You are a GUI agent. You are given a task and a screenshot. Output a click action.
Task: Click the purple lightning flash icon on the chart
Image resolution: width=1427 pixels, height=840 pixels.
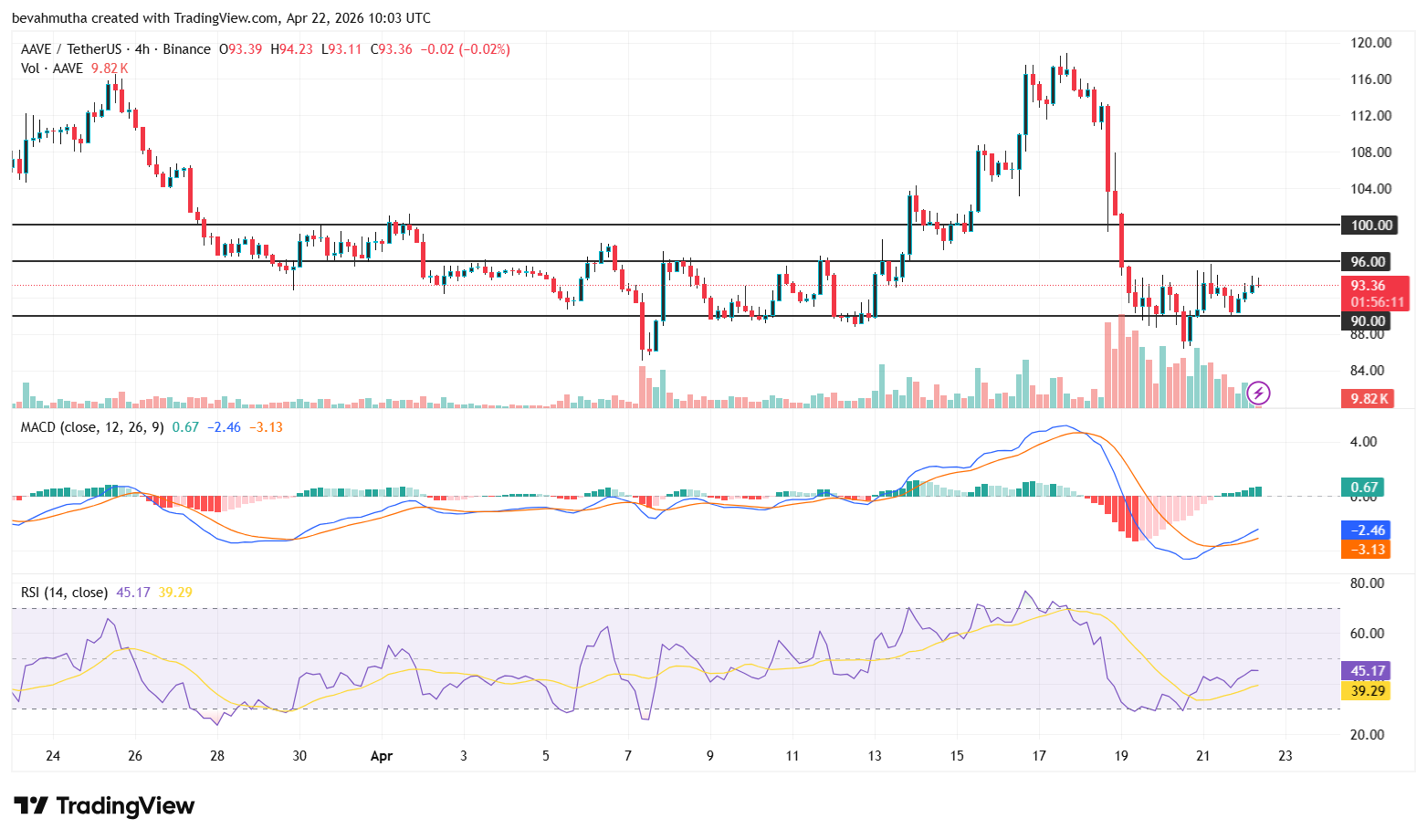[1258, 394]
